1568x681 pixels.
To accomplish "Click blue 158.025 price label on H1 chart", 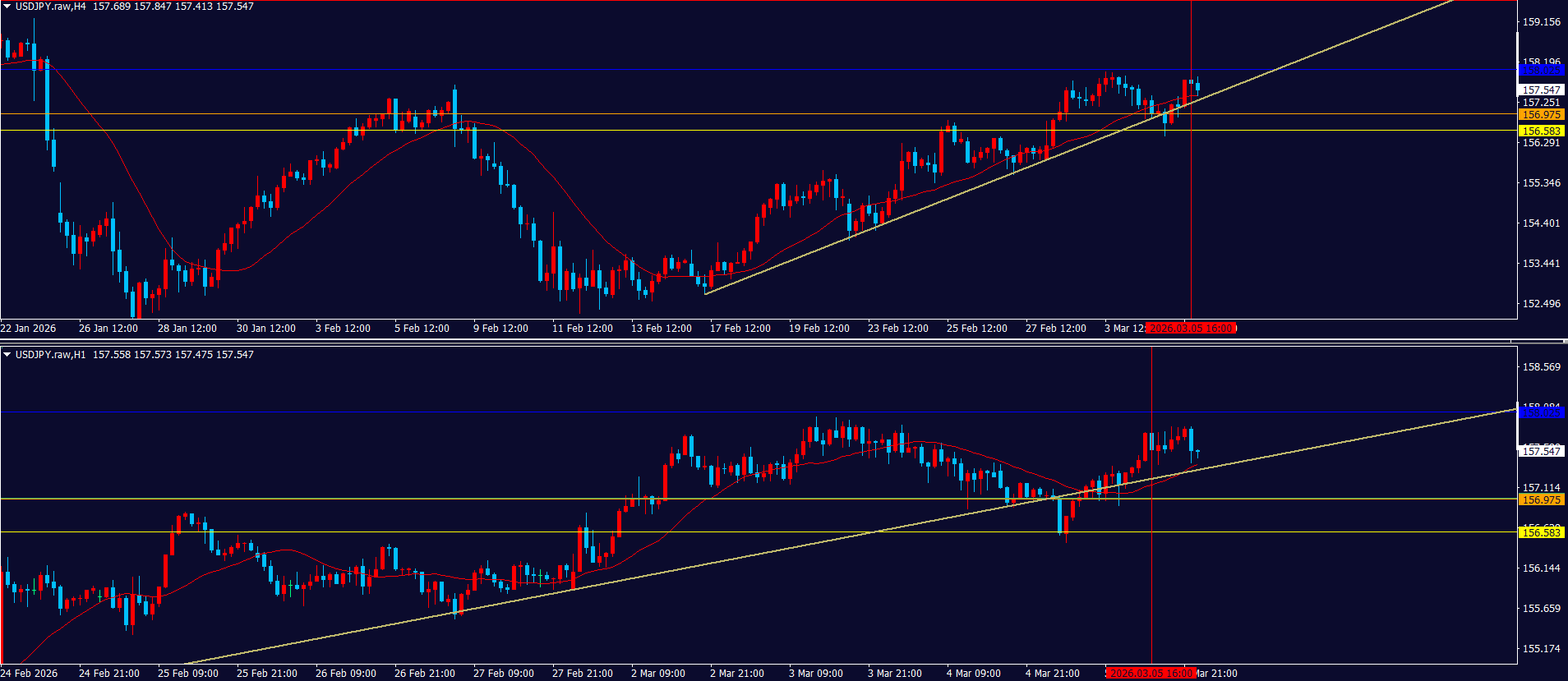I will [1541, 412].
